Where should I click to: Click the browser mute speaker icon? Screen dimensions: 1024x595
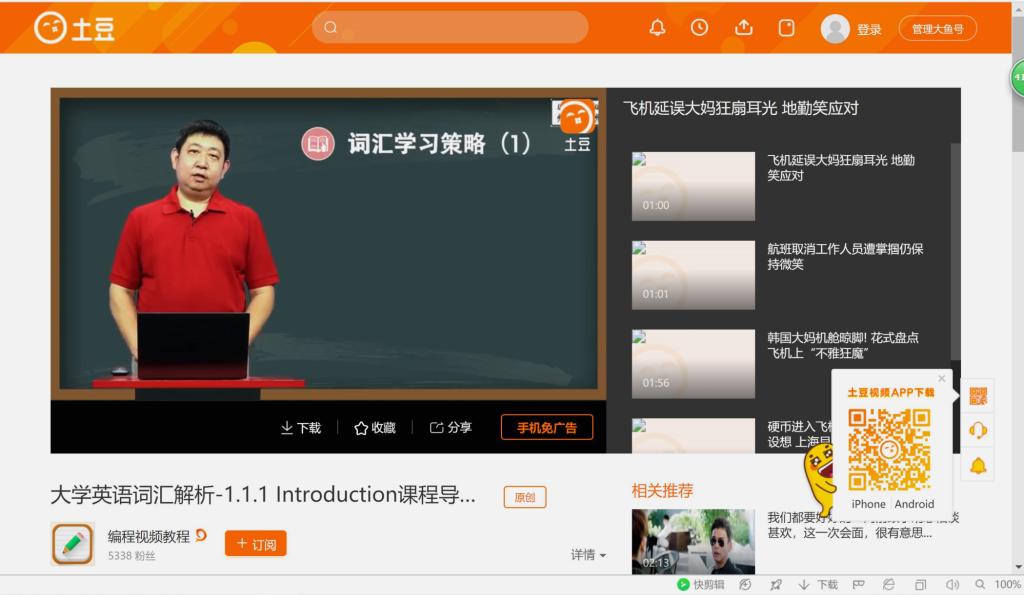click(952, 585)
